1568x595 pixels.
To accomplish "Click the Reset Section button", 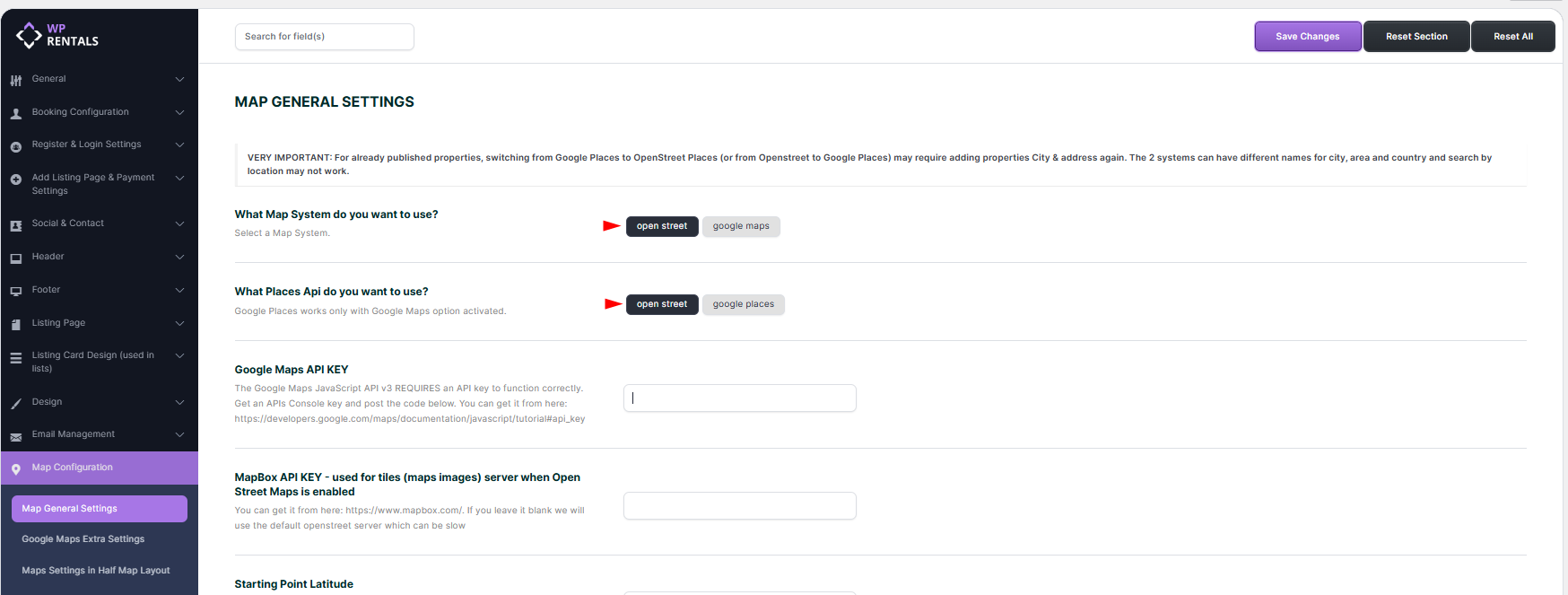I will [1416, 37].
